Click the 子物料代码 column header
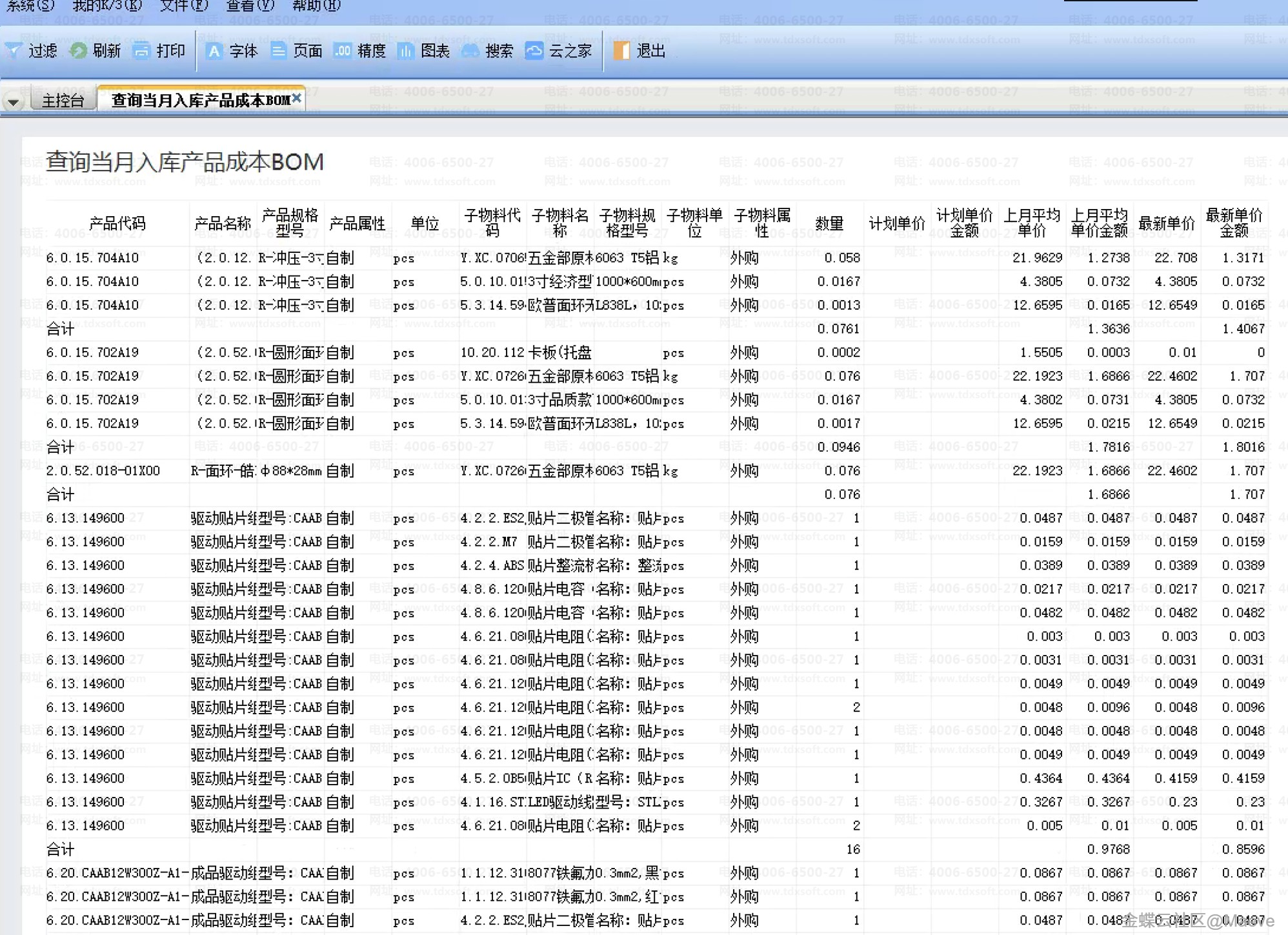 tap(492, 223)
